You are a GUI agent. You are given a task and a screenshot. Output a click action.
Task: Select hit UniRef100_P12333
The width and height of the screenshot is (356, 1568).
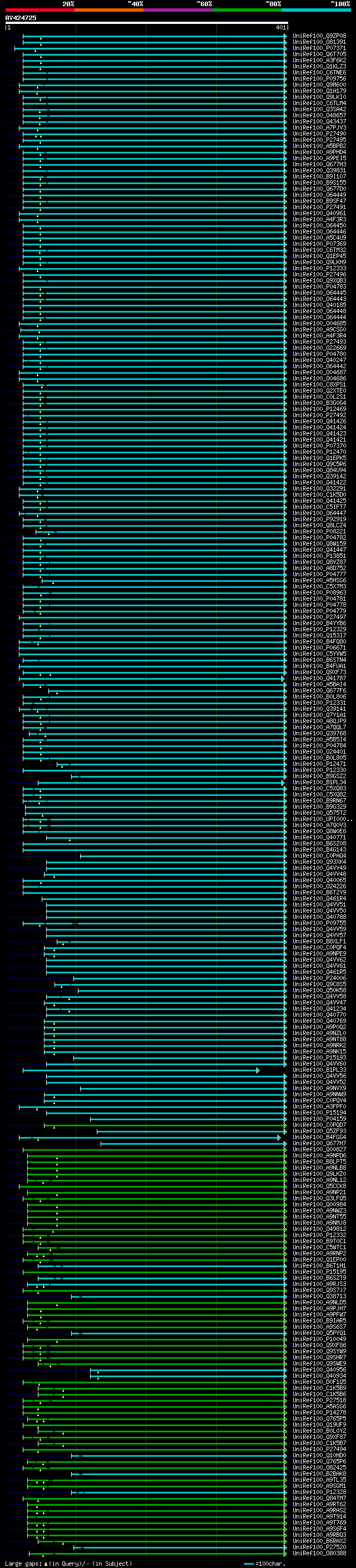319,269
